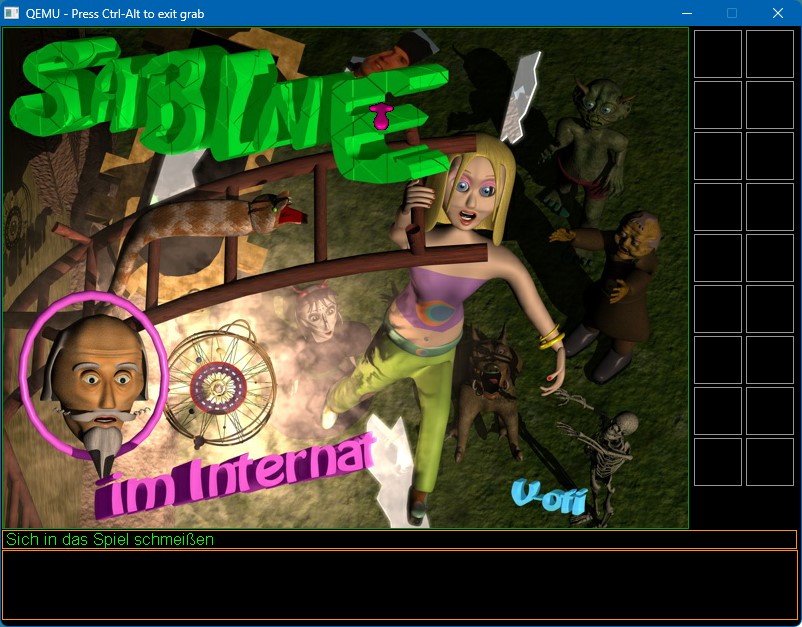Click the green goblin creature
Viewport: 802px width, 627px height.
point(588,148)
